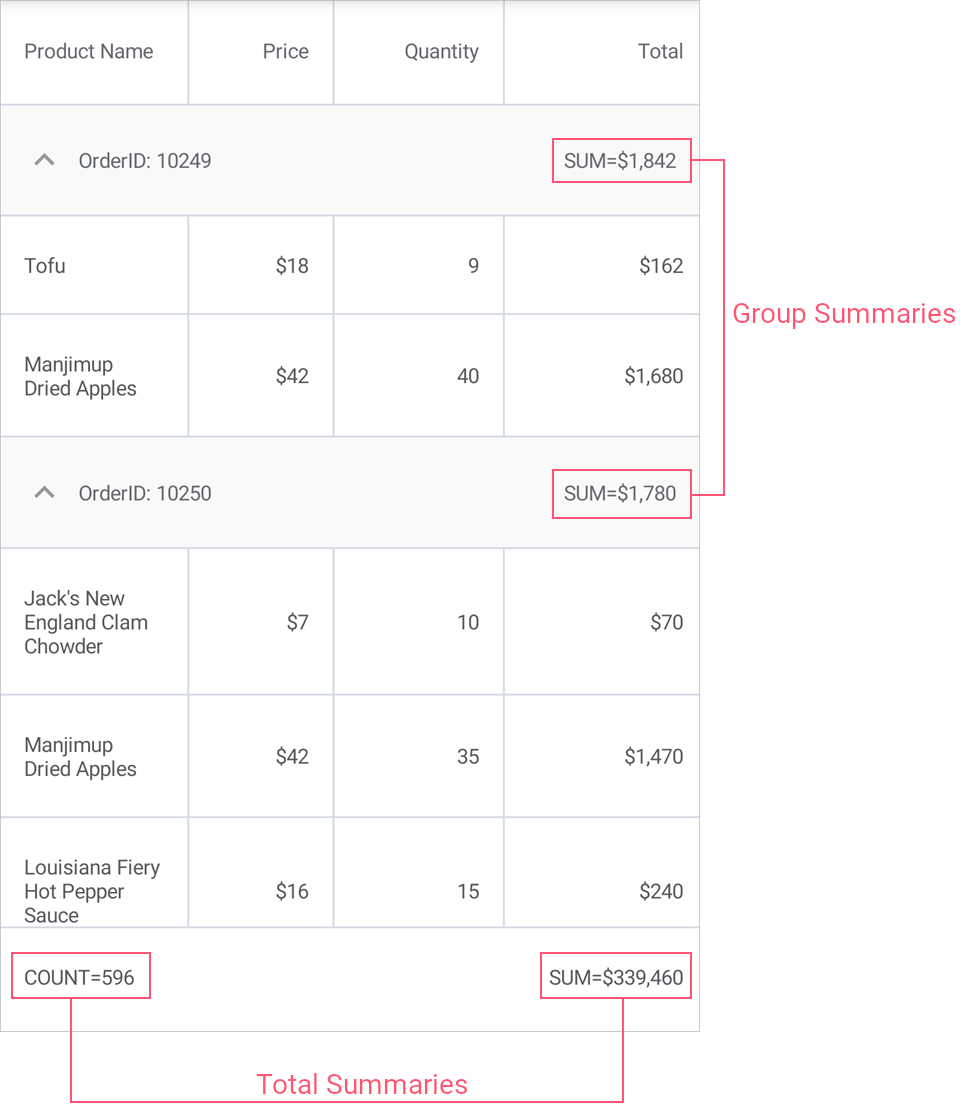Click the SUM=$1,780 group summary
This screenshot has width=965, height=1117.
[x=620, y=493]
